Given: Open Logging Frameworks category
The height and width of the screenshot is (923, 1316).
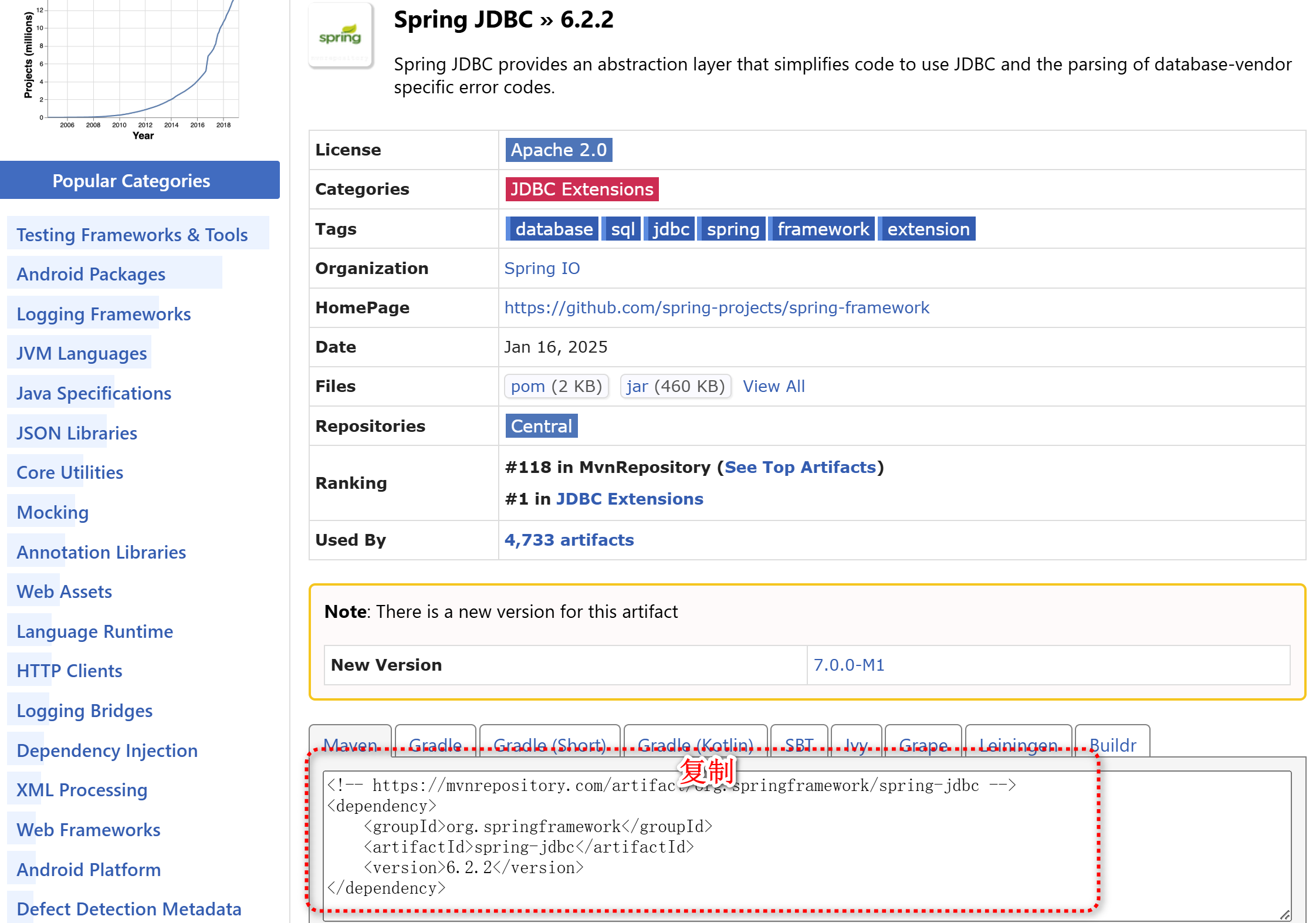Looking at the screenshot, I should (104, 314).
